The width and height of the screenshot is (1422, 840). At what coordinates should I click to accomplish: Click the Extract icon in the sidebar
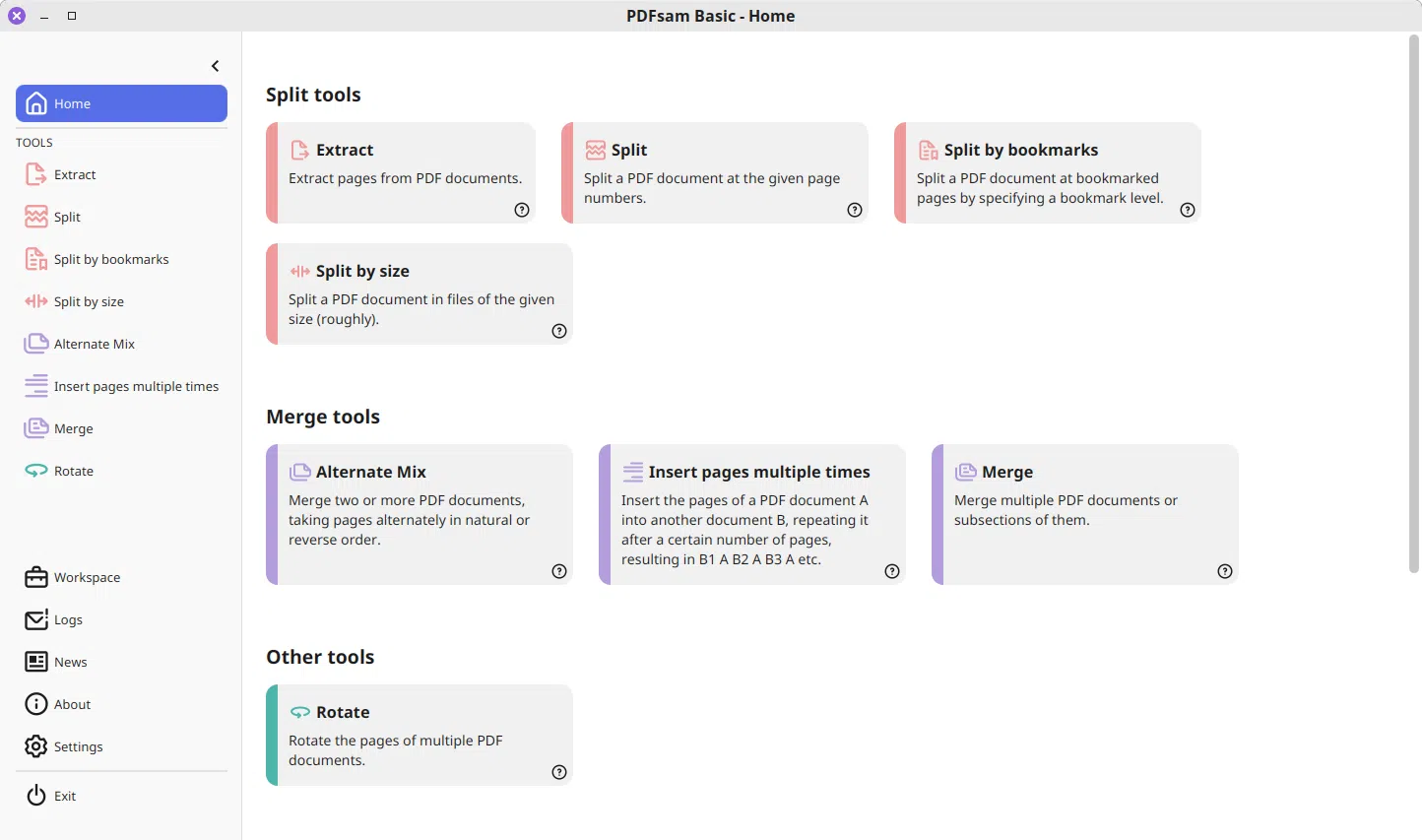pos(36,174)
